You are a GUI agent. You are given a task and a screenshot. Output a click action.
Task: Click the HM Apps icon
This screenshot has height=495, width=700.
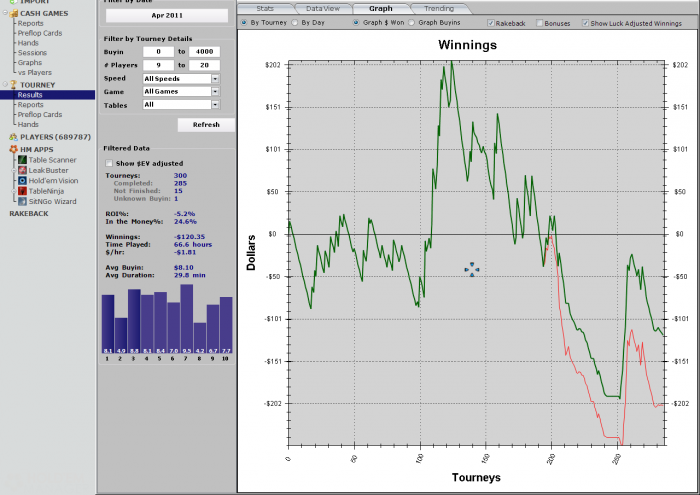(x=13, y=149)
